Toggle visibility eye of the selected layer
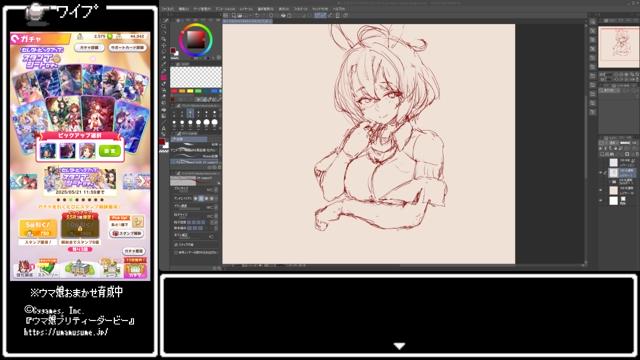640x360 pixels. coord(601,173)
